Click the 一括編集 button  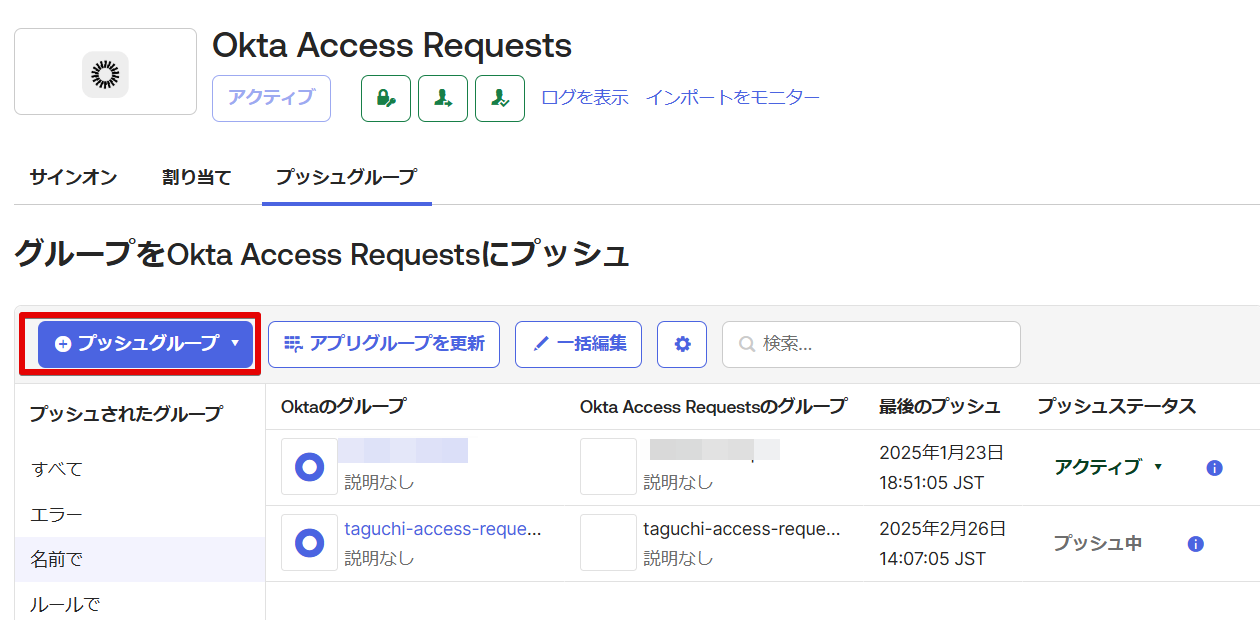(578, 344)
